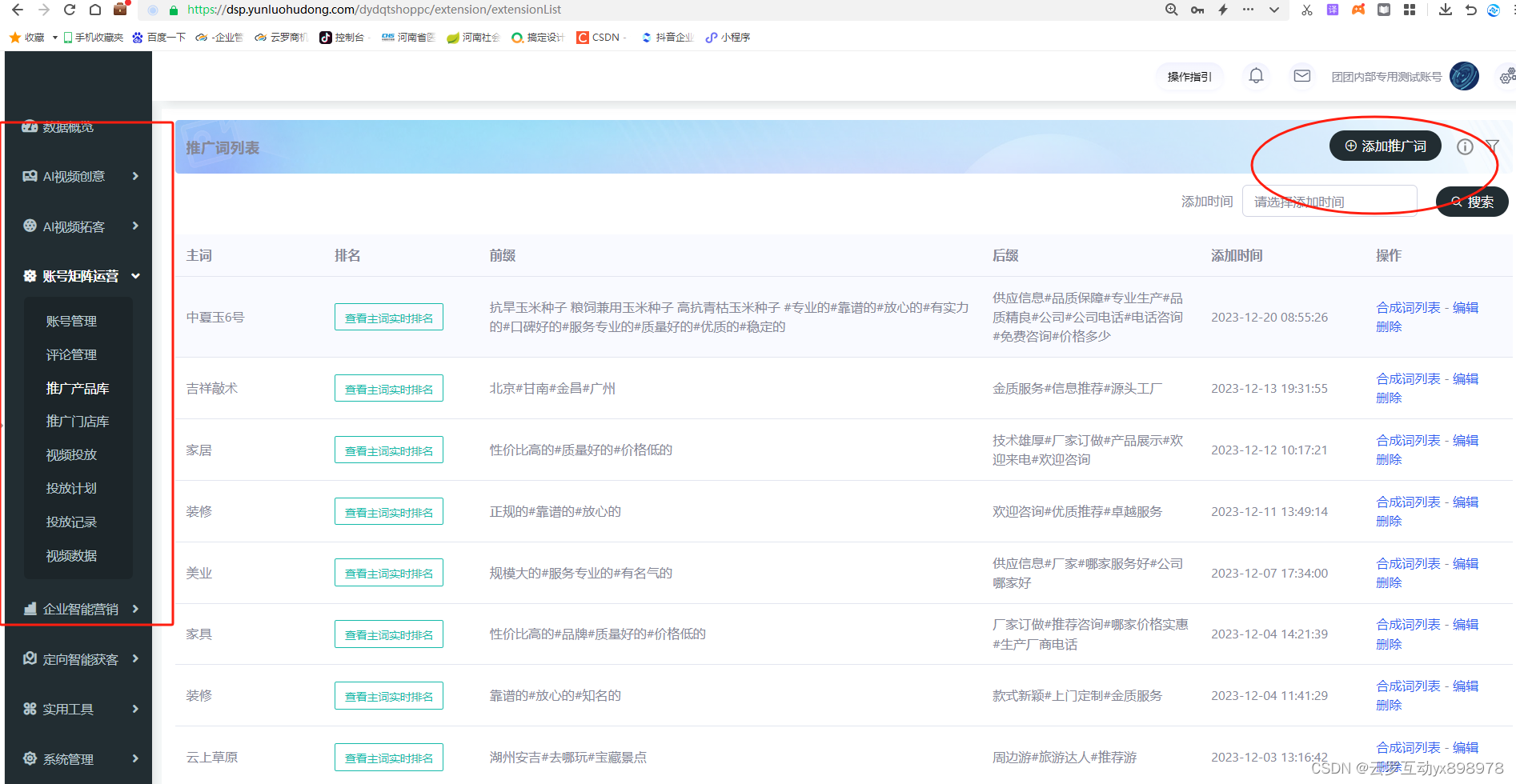Open the mail messages envelope
This screenshot has width=1516, height=784.
tap(1302, 76)
